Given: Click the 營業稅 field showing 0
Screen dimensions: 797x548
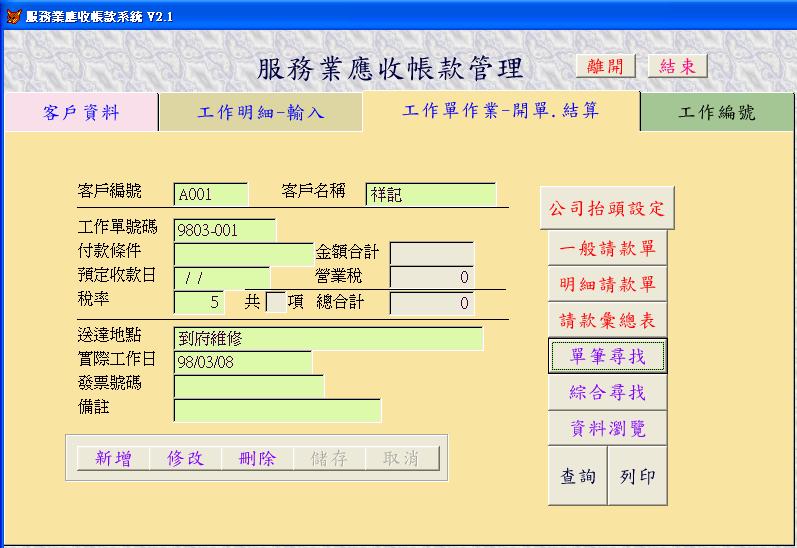Looking at the screenshot, I should point(432,277).
